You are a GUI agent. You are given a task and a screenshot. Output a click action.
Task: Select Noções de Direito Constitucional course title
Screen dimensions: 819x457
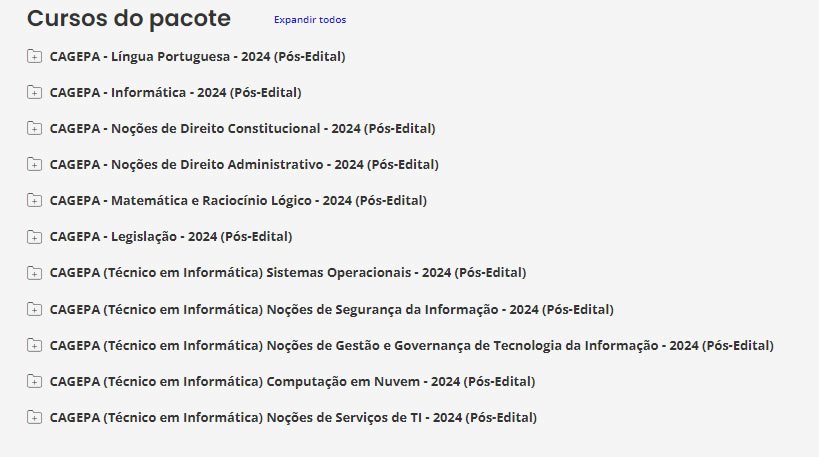click(x=242, y=128)
